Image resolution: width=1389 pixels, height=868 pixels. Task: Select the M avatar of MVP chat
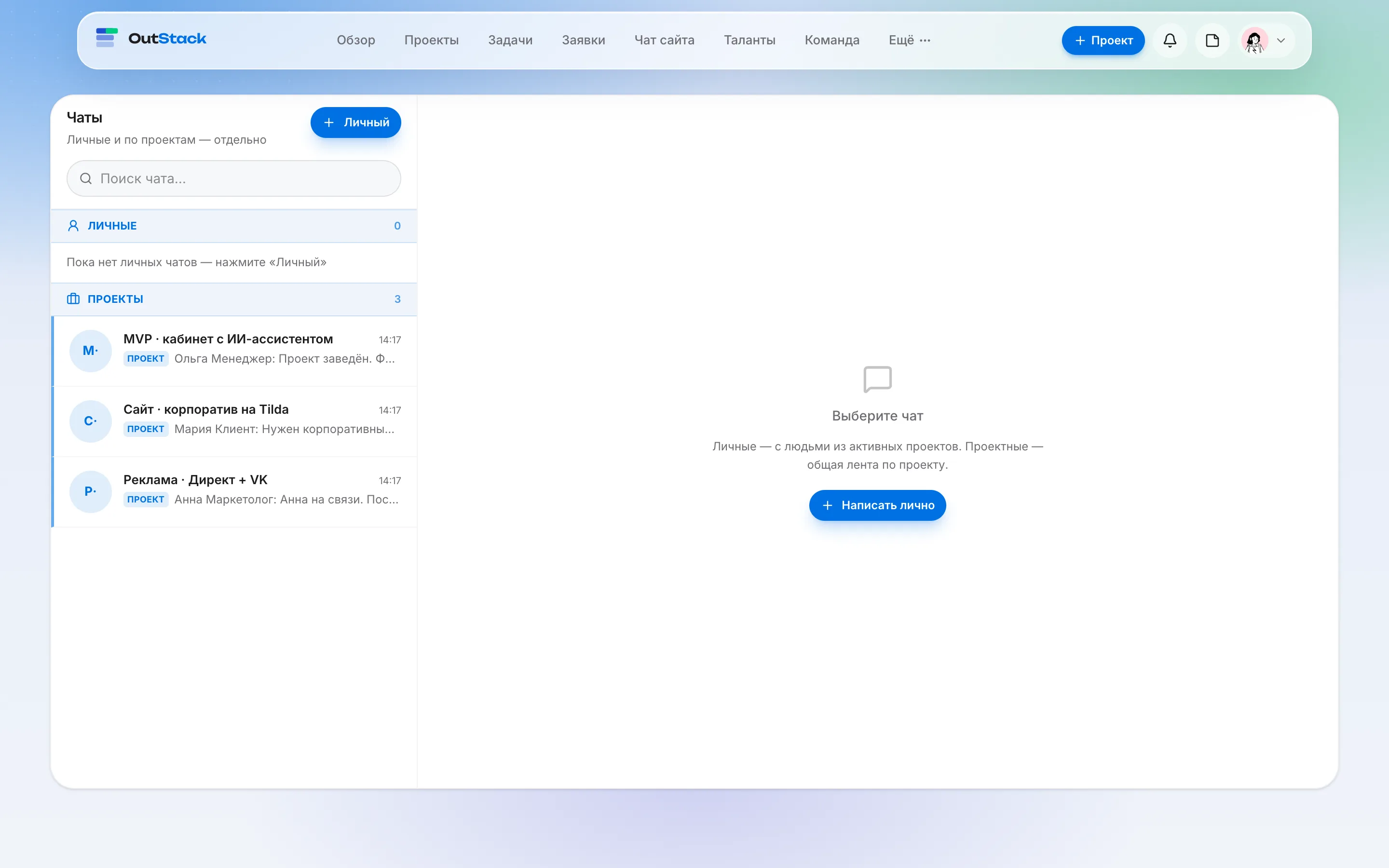[90, 351]
